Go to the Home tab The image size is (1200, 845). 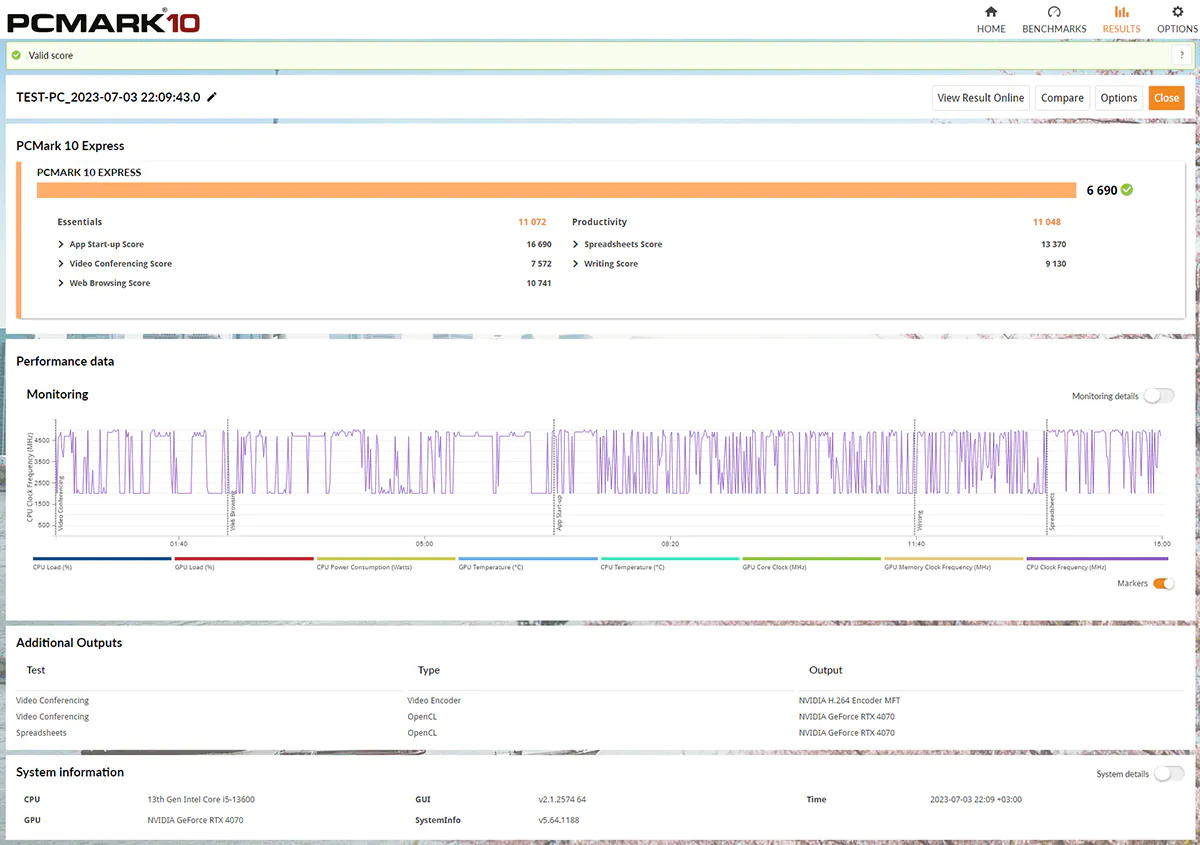[991, 19]
